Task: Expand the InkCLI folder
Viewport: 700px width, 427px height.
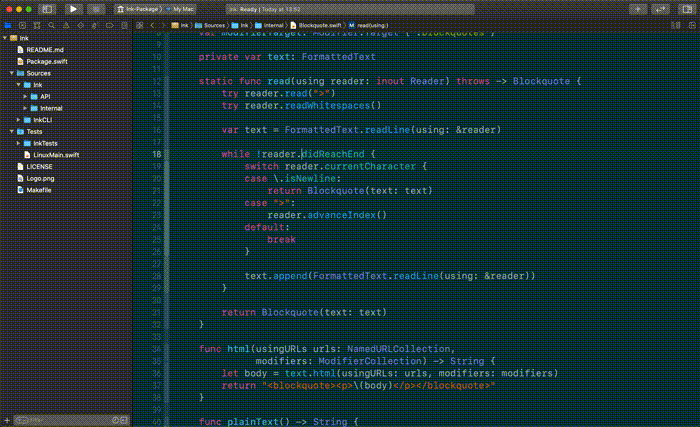Action: pos(19,120)
